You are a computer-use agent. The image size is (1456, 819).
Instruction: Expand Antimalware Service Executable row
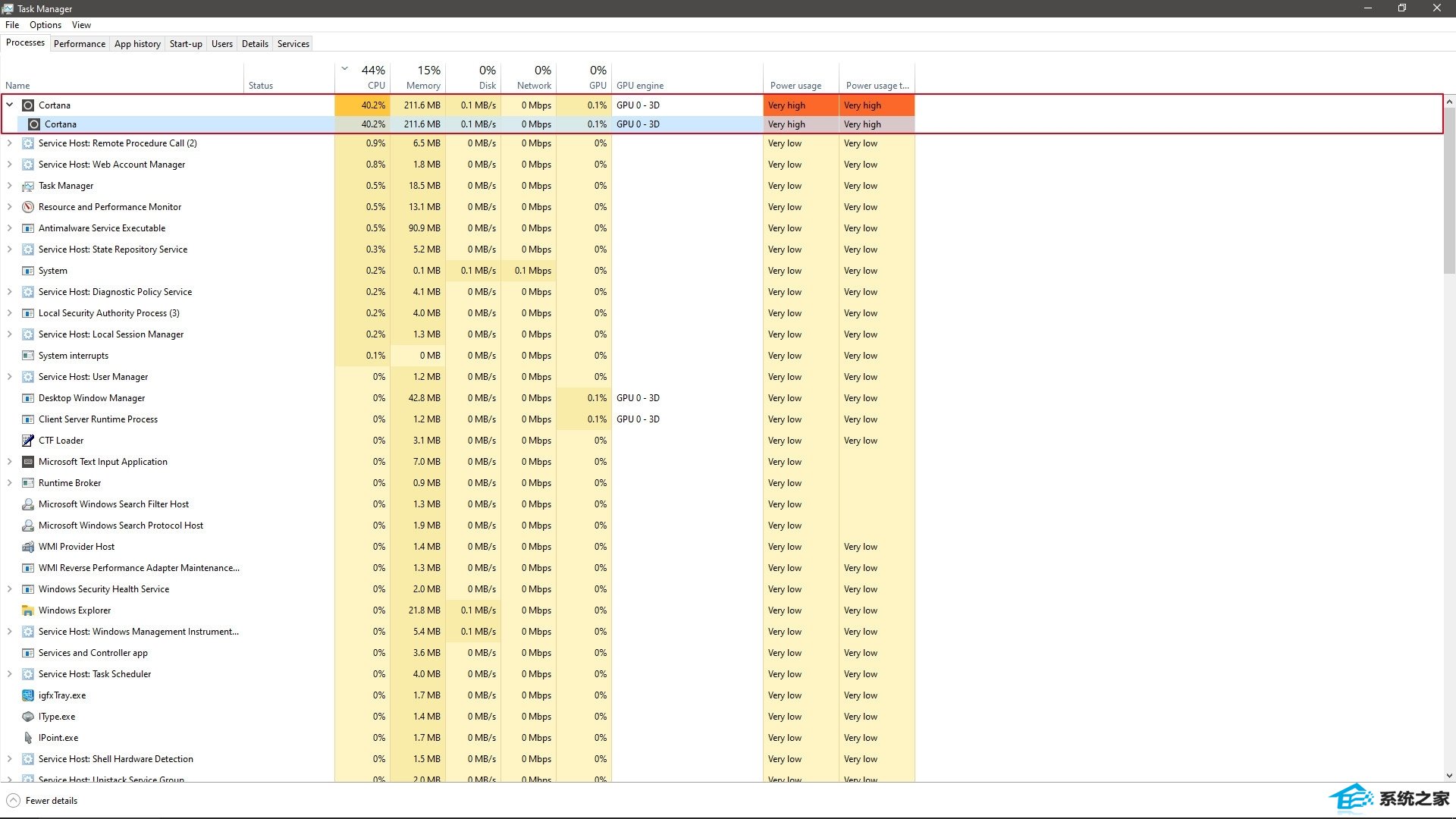point(10,228)
